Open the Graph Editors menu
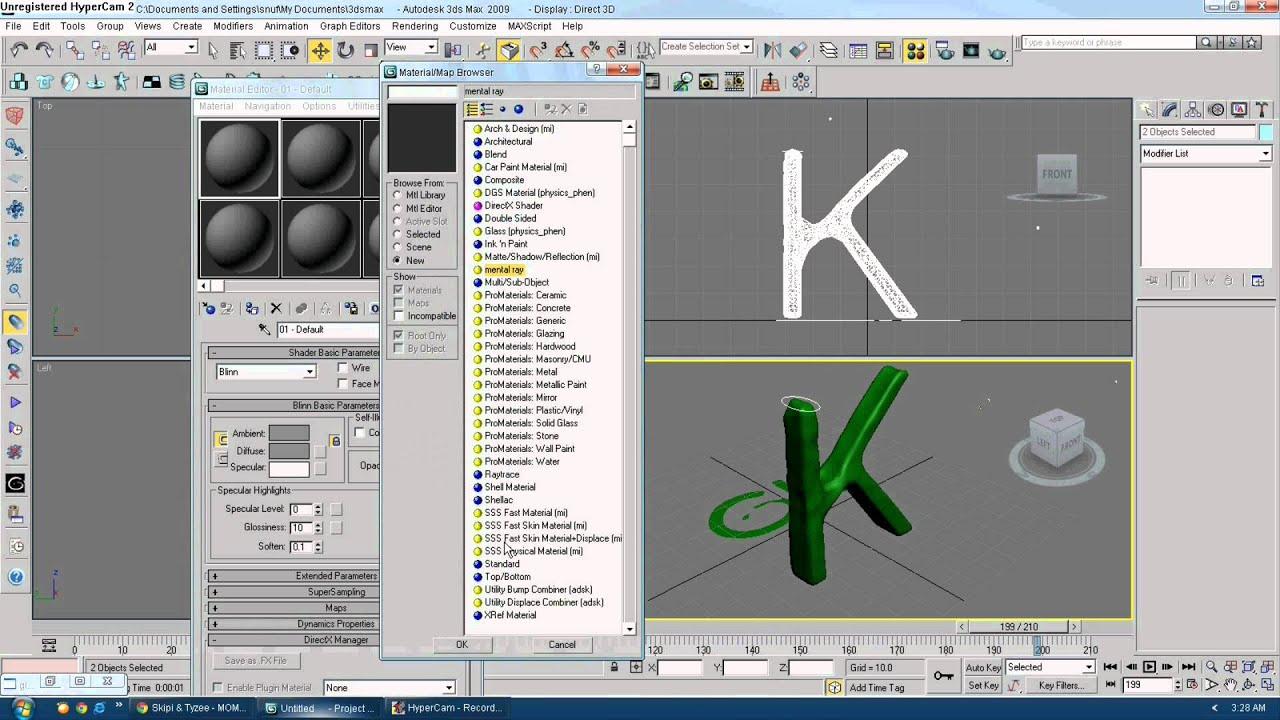 coord(350,26)
